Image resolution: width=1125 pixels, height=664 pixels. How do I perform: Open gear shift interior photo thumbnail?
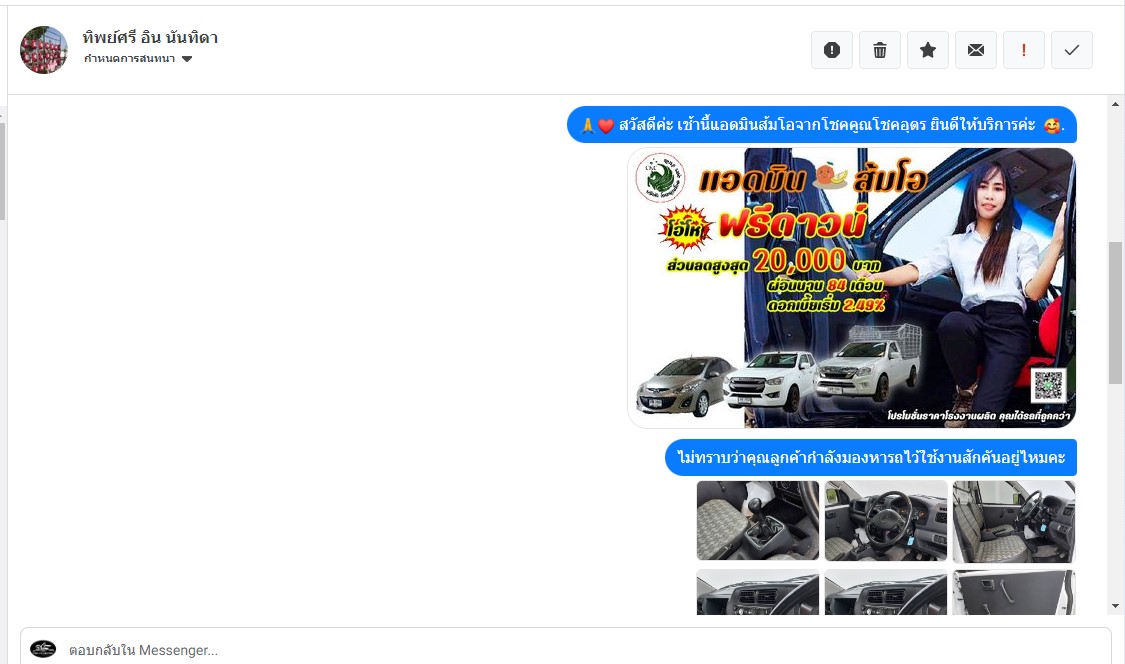(x=758, y=520)
